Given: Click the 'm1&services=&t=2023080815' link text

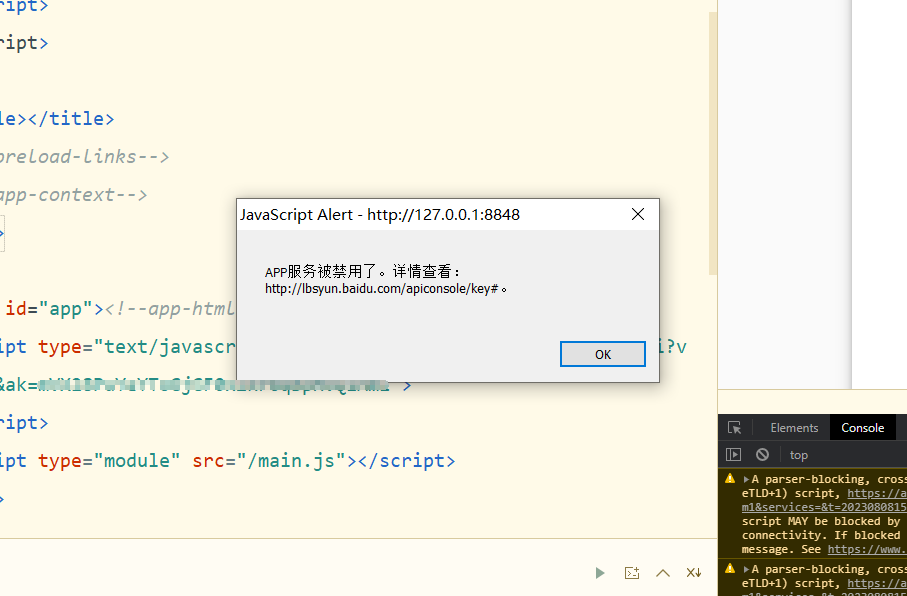Looking at the screenshot, I should pos(824,507).
